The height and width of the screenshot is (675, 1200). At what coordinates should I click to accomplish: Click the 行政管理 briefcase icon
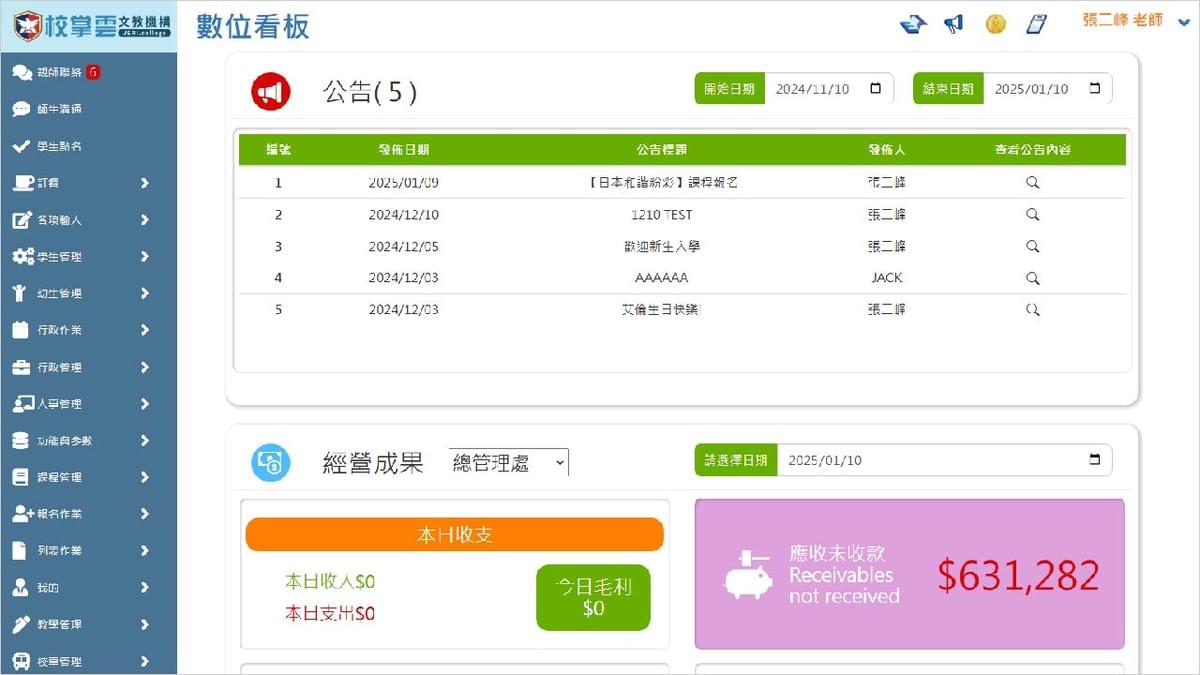tap(21, 367)
